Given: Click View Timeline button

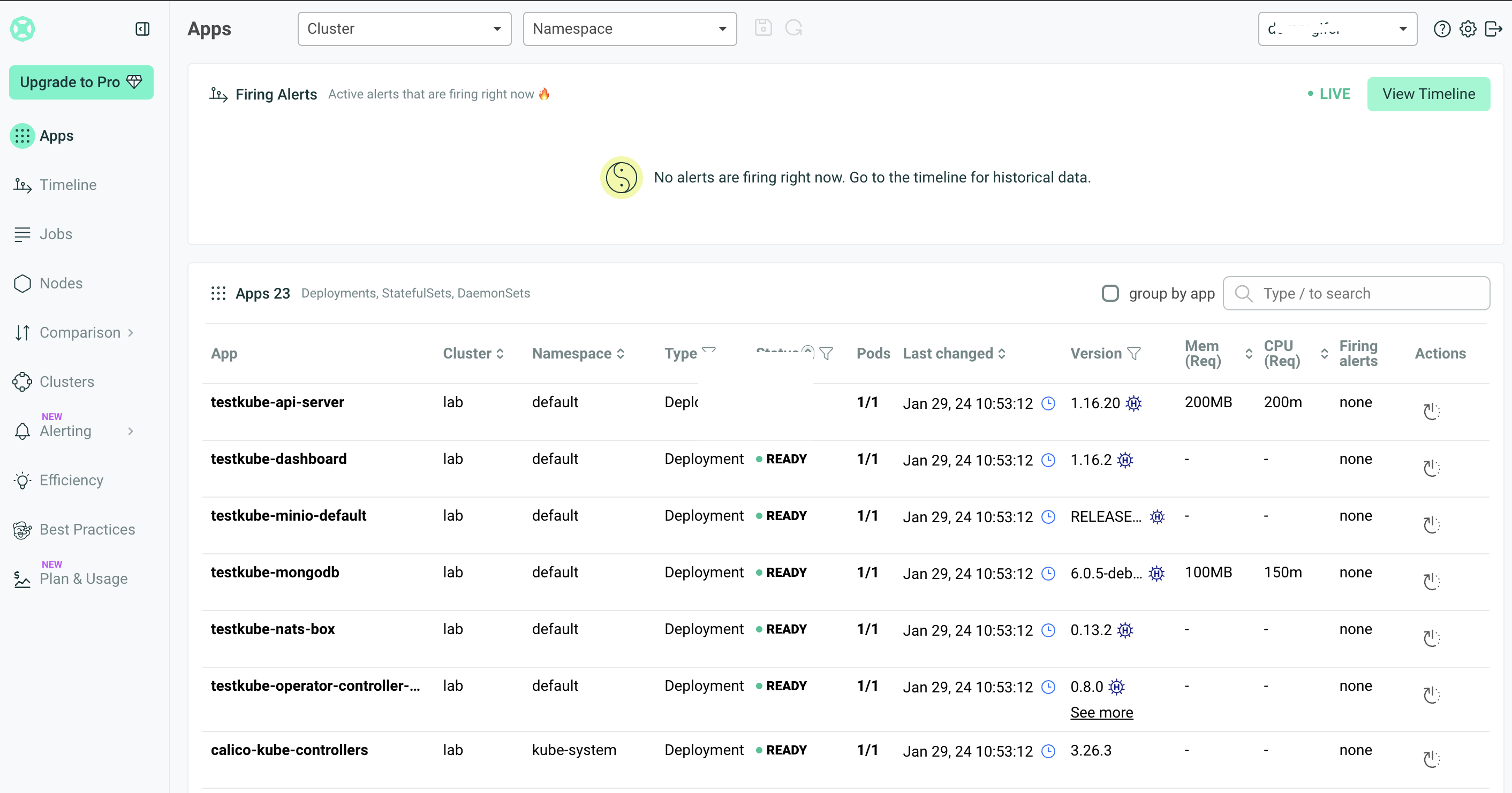Looking at the screenshot, I should coord(1428,94).
